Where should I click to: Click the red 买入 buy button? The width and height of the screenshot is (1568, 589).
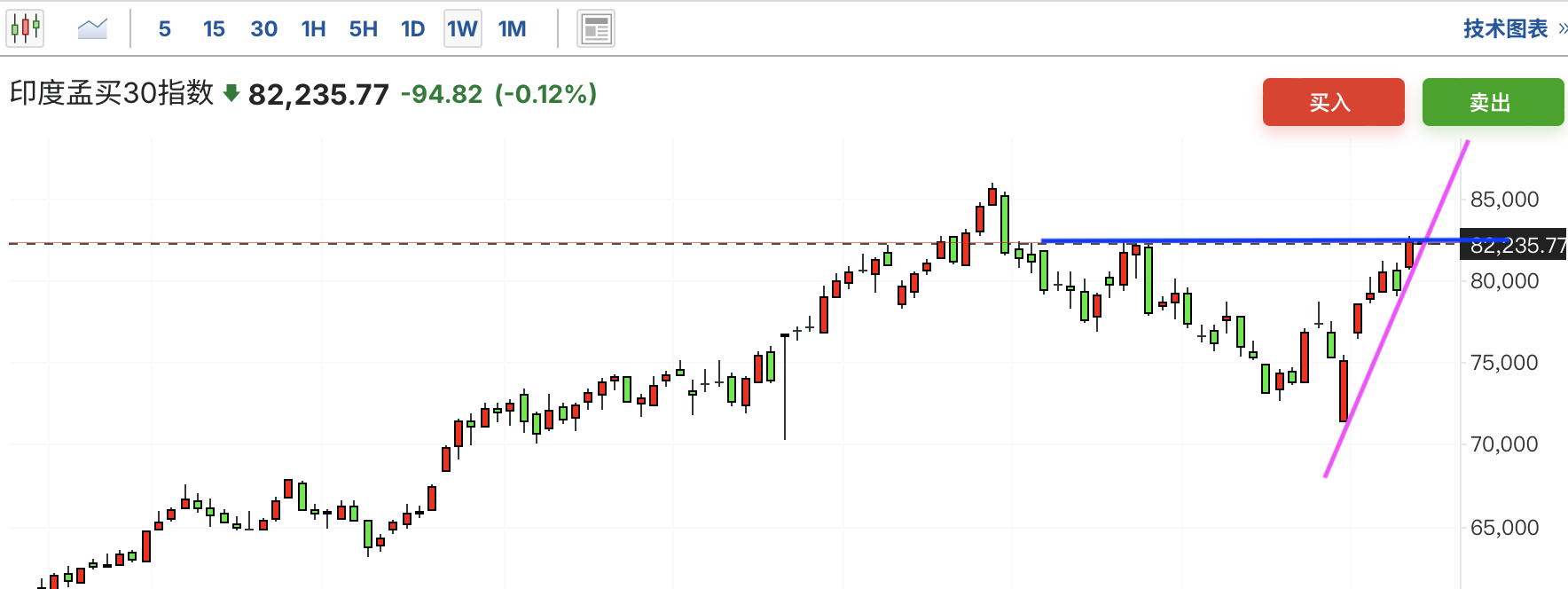(x=1333, y=102)
